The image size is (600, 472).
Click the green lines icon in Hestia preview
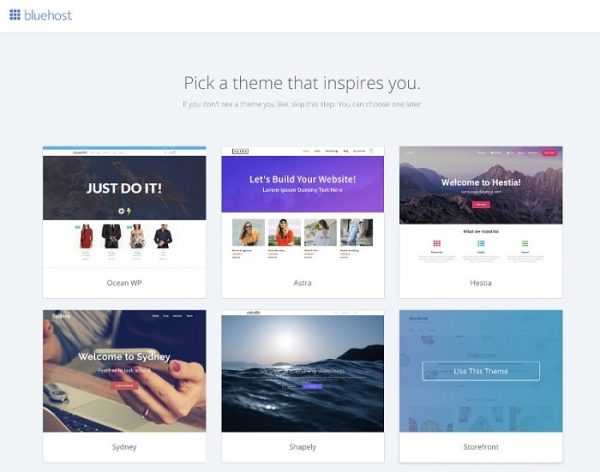pos(525,243)
